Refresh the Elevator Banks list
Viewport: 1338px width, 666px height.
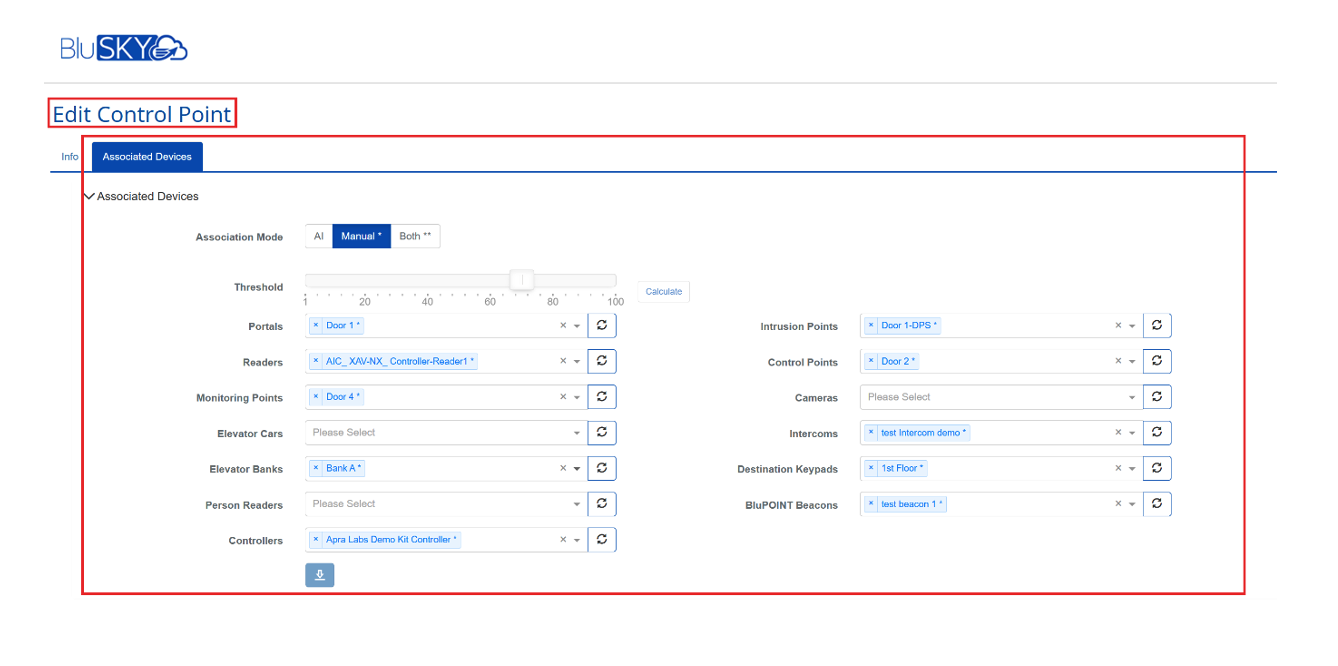[x=602, y=468]
